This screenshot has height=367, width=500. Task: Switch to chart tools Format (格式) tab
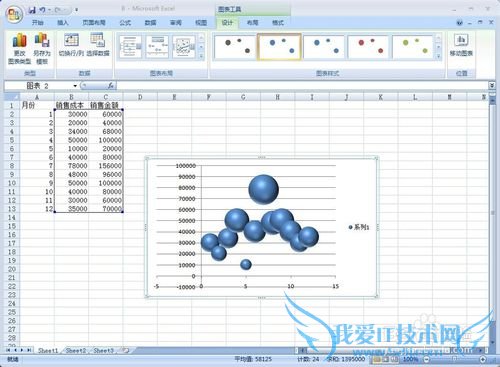point(278,23)
